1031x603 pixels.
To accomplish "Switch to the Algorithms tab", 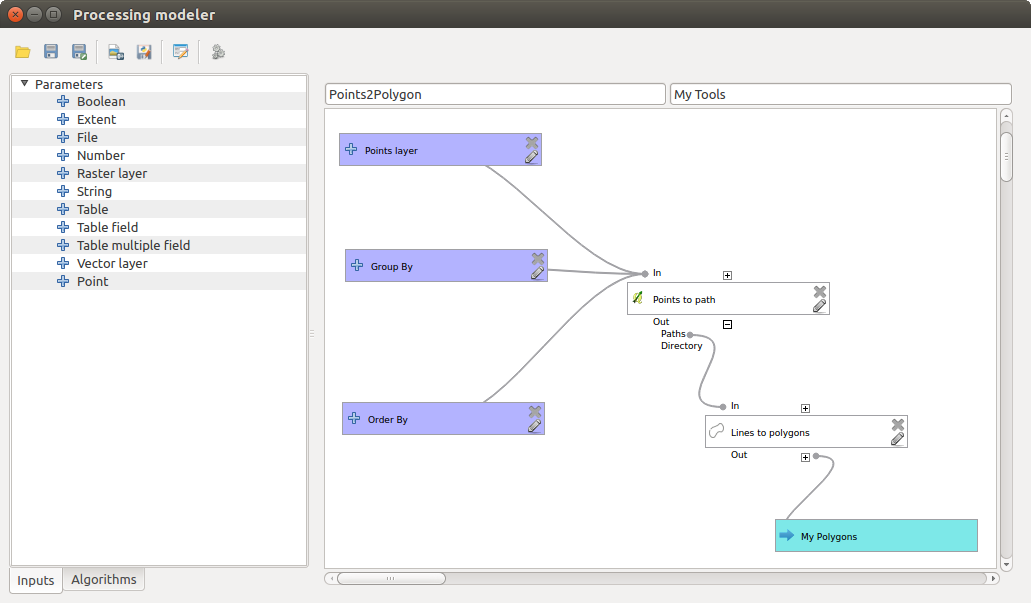I will tap(104, 580).
